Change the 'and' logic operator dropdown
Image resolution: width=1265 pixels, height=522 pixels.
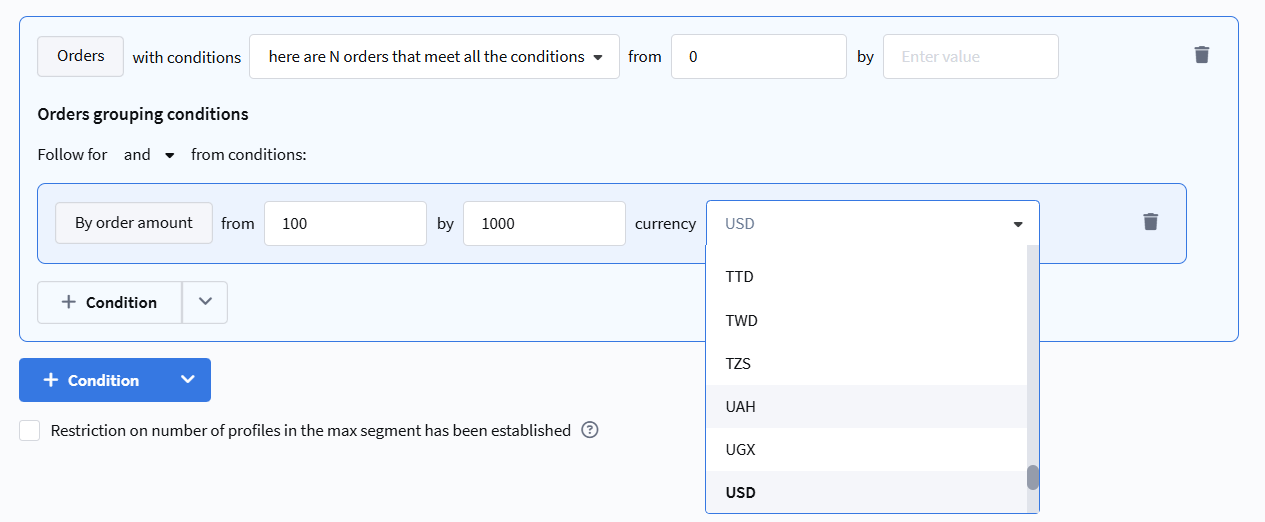tap(149, 155)
